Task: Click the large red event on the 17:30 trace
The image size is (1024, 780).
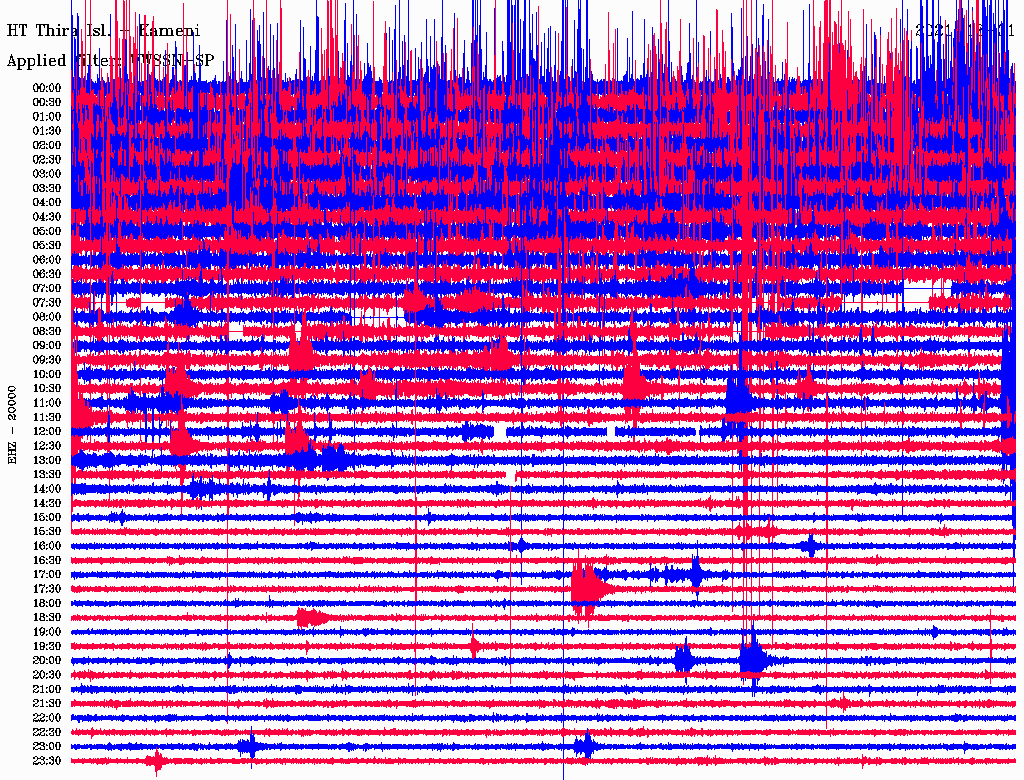Action: coord(591,589)
